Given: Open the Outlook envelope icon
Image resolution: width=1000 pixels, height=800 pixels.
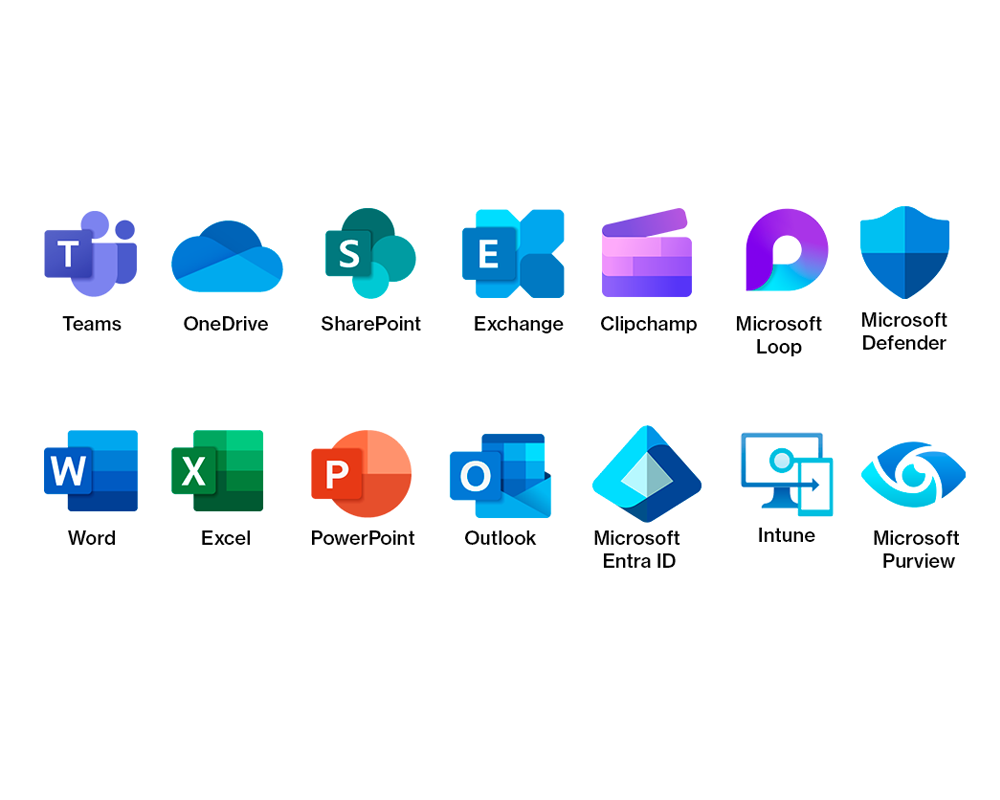Looking at the screenshot, I should [x=501, y=475].
